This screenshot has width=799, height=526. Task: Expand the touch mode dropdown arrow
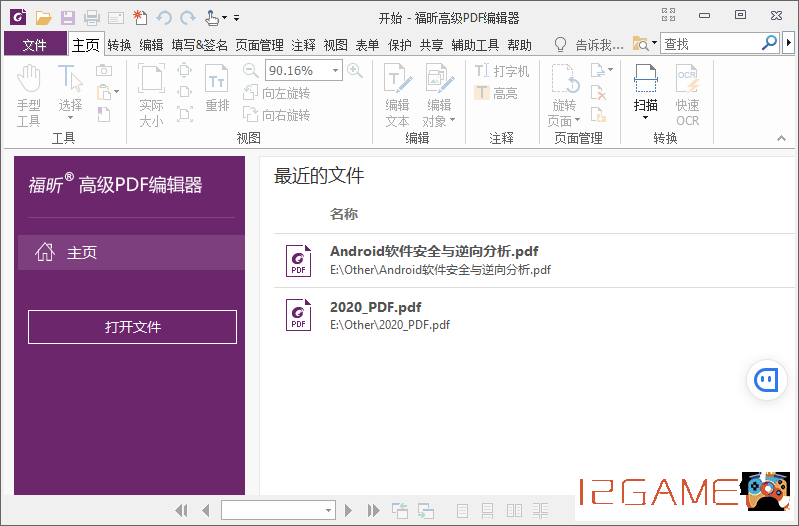[x=224, y=18]
